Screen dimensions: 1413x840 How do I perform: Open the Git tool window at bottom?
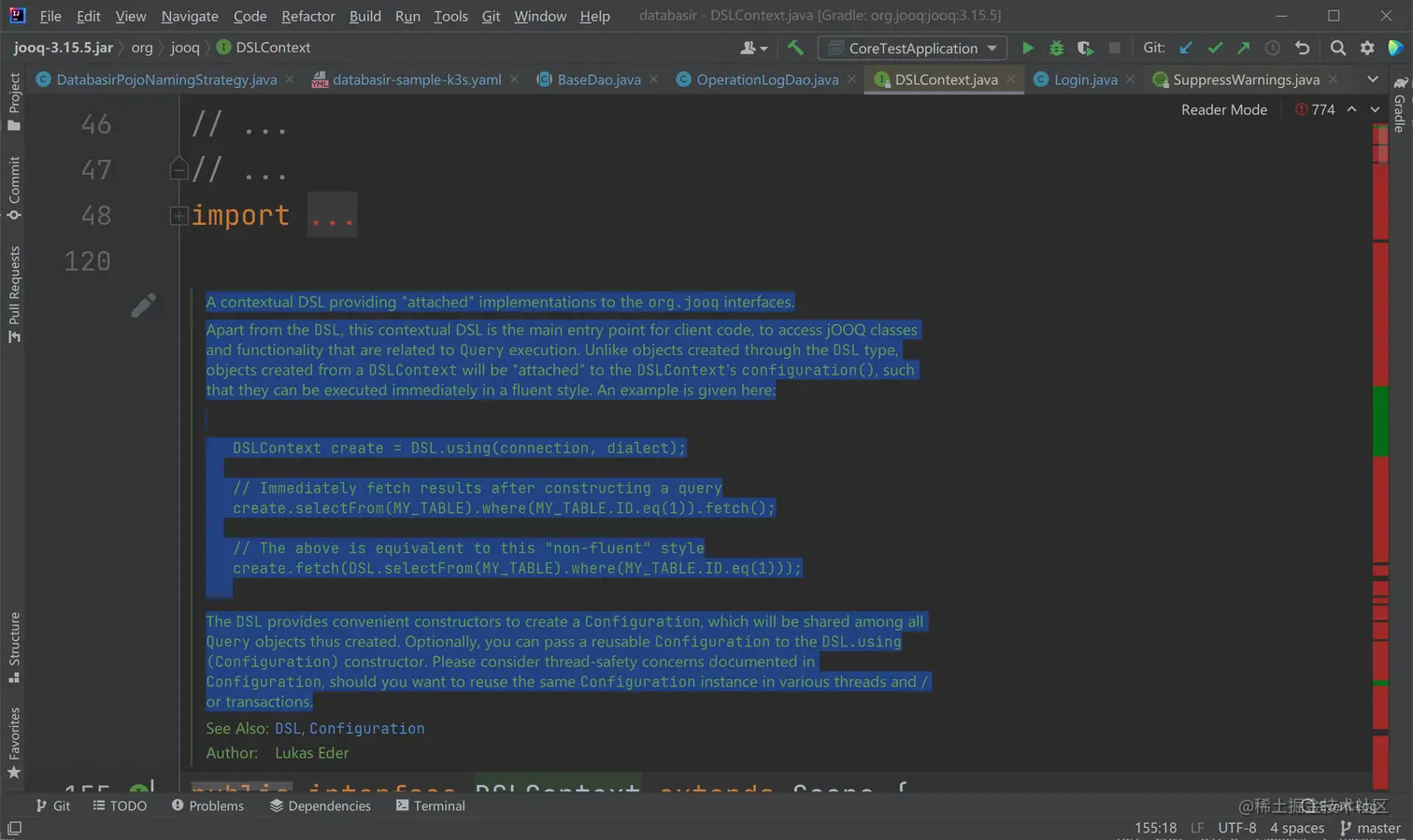coord(52,805)
